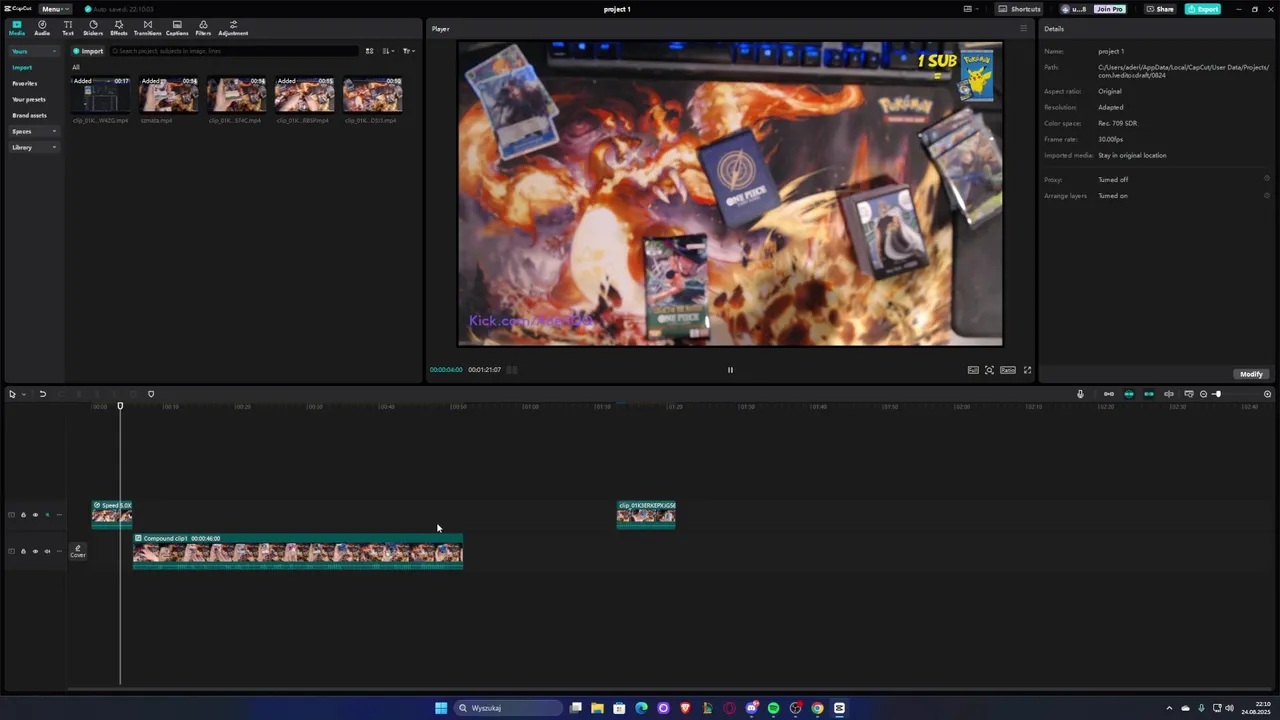This screenshot has height=720, width=1280.
Task: Select the Compound clip1 on timeline
Action: point(298,551)
